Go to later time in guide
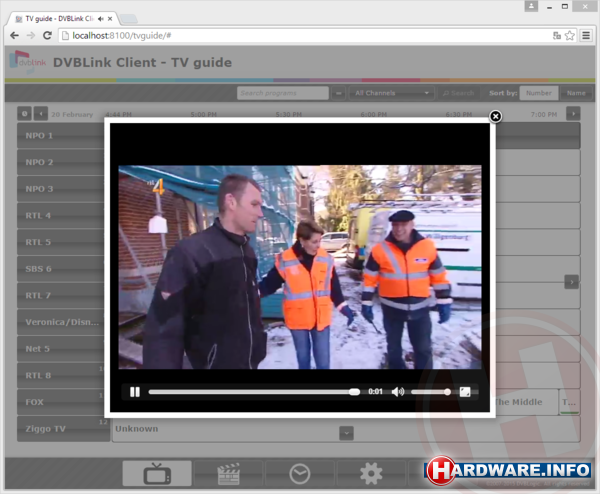This screenshot has height=494, width=600. point(573,114)
